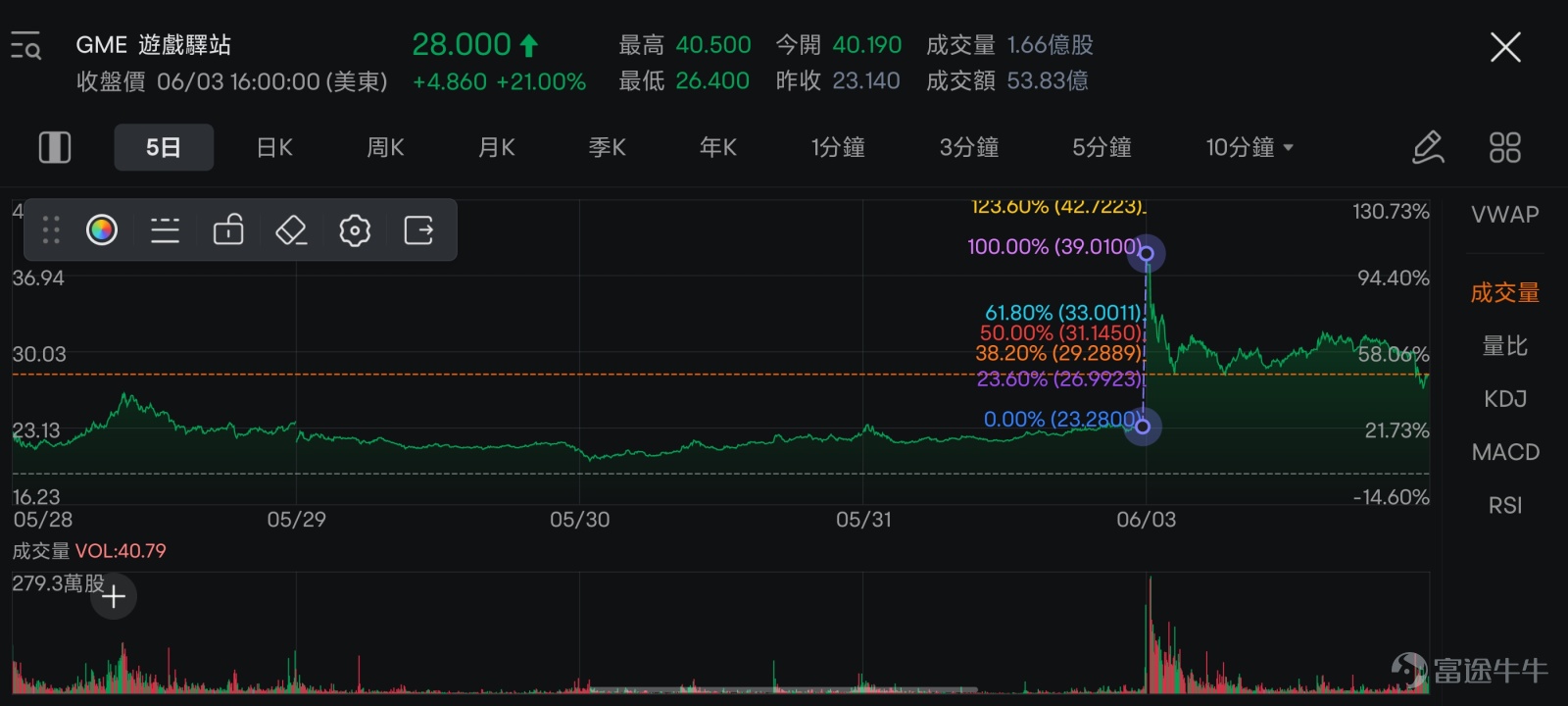Screen dimensions: 1568x706
Task: Select the Fibonacci 100.00% anchor point
Action: coord(1146,253)
